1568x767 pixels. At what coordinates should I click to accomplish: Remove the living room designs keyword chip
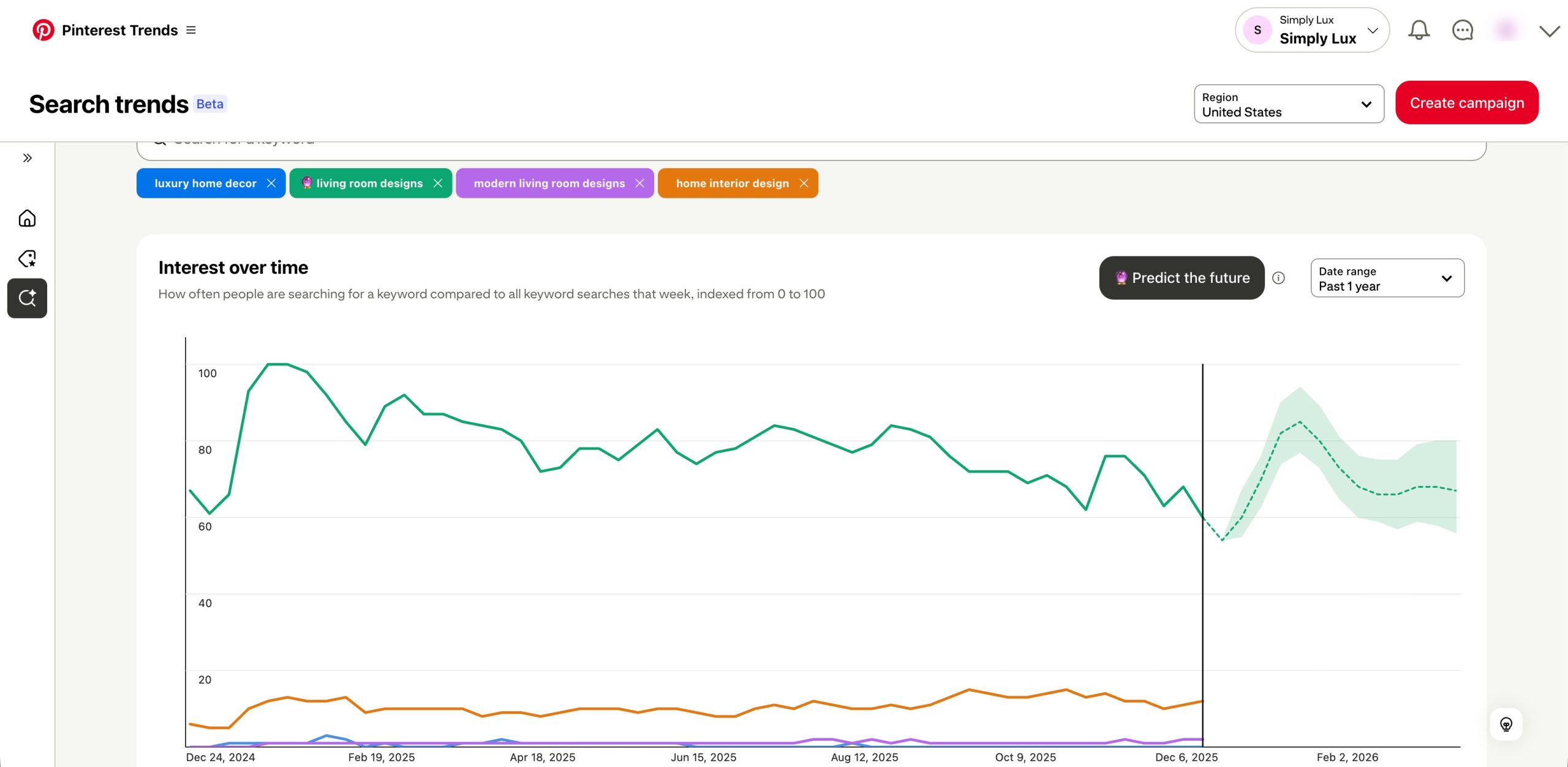tap(438, 183)
